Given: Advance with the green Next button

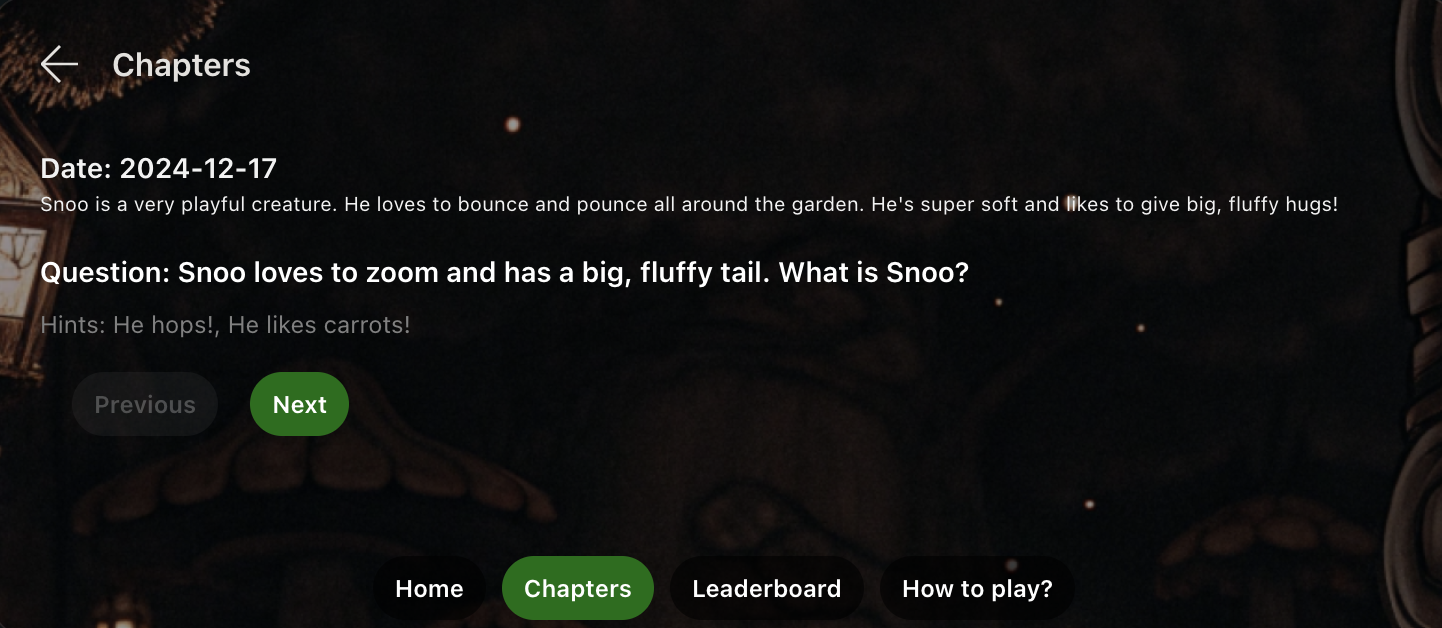Looking at the screenshot, I should click(x=299, y=404).
